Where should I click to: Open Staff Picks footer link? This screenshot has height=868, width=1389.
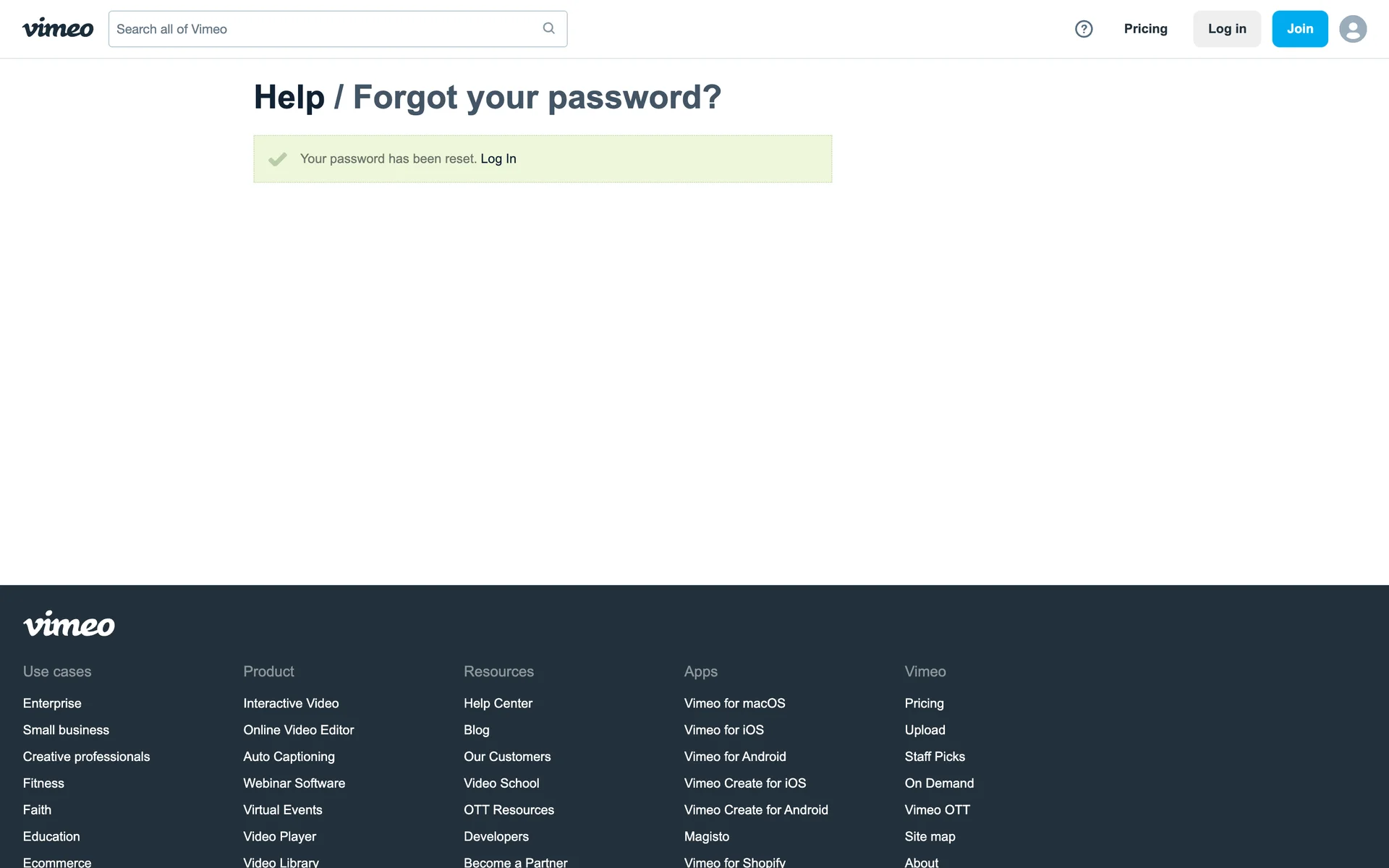934,757
